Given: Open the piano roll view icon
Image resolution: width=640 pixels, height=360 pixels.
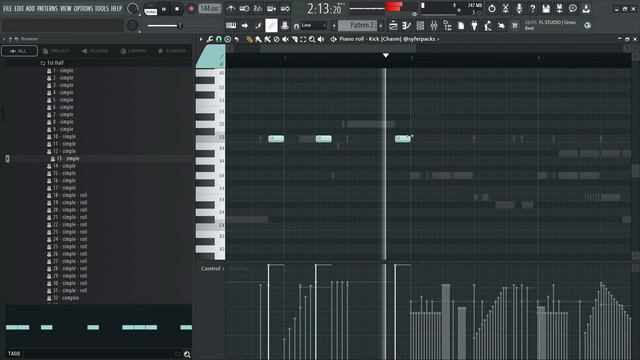Looking at the screenshot, I should pos(407,26).
